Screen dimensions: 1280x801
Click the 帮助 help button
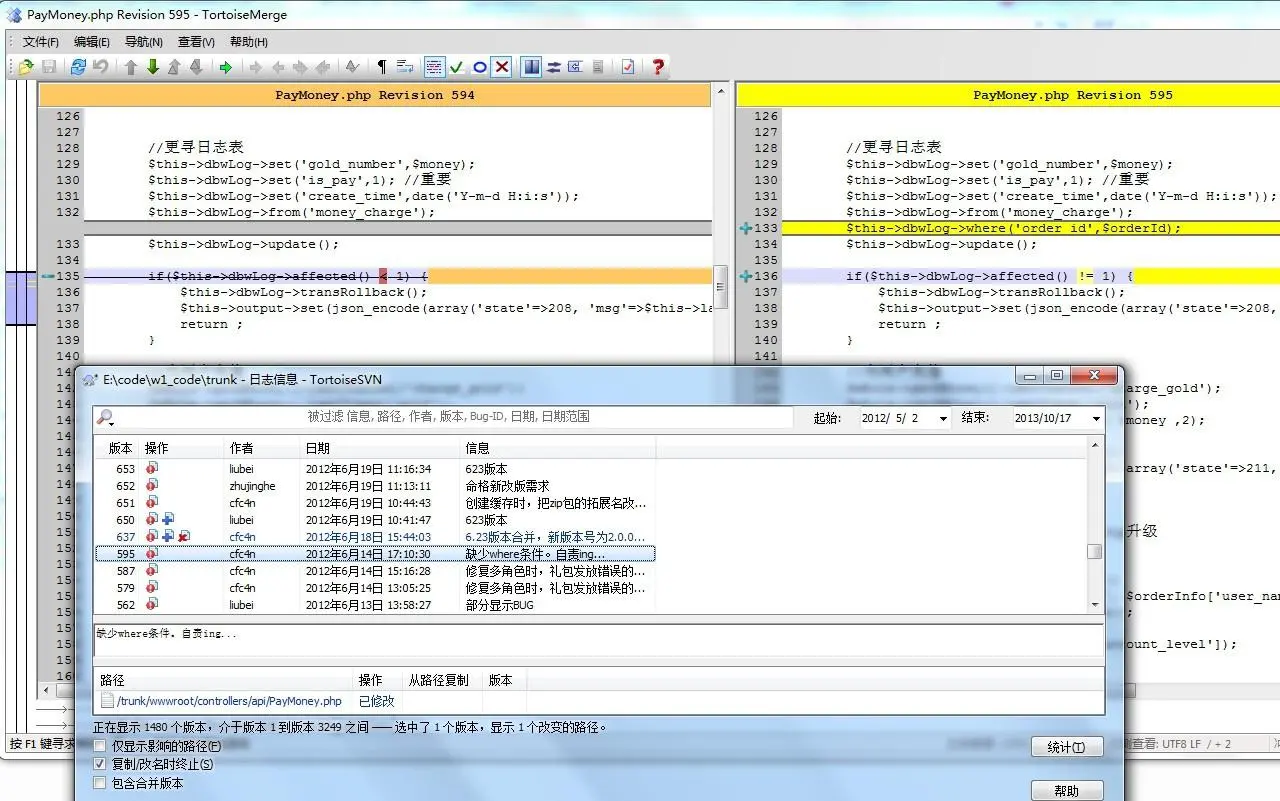click(x=1067, y=790)
